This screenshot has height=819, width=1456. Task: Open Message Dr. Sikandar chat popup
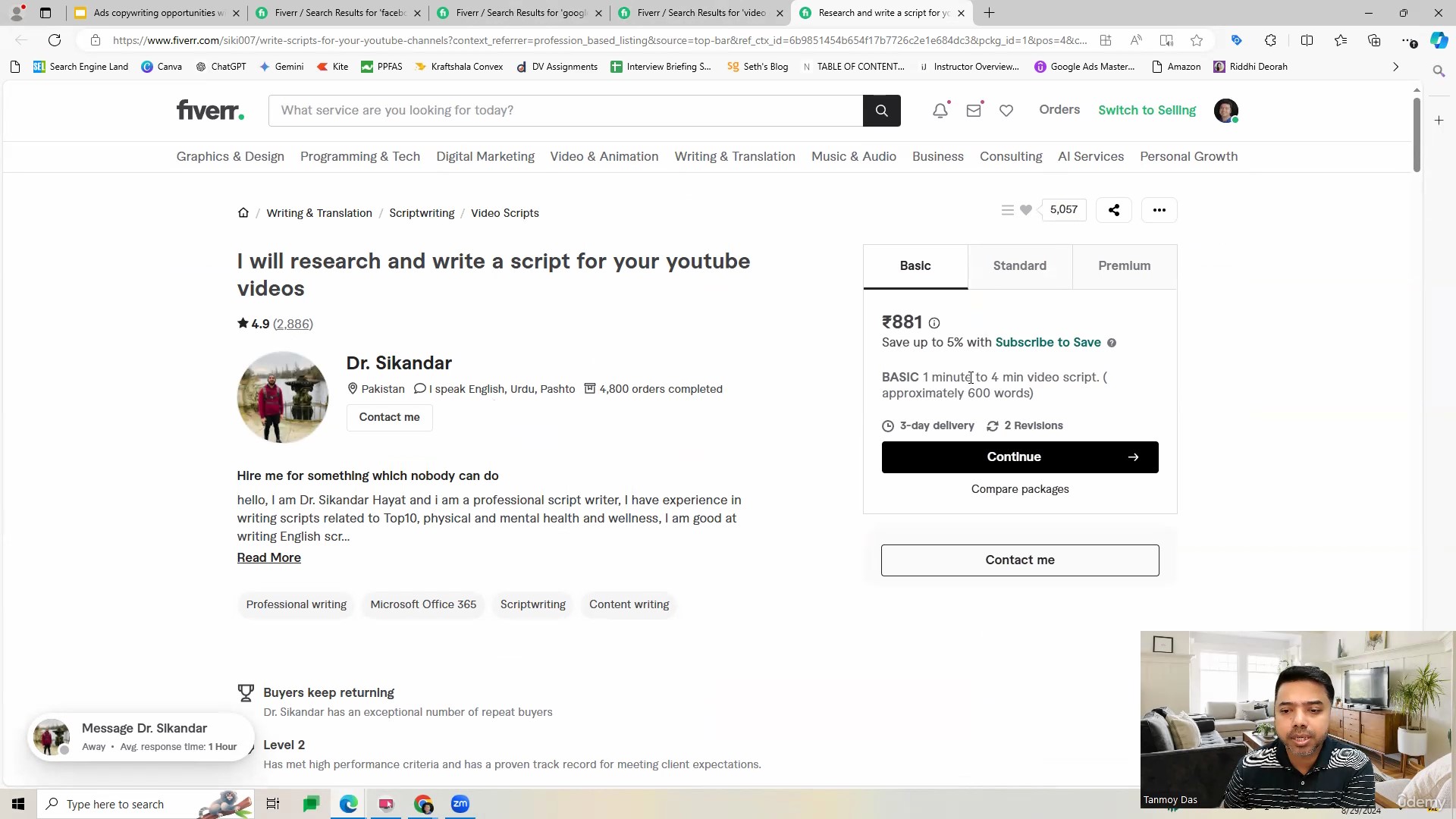141,737
